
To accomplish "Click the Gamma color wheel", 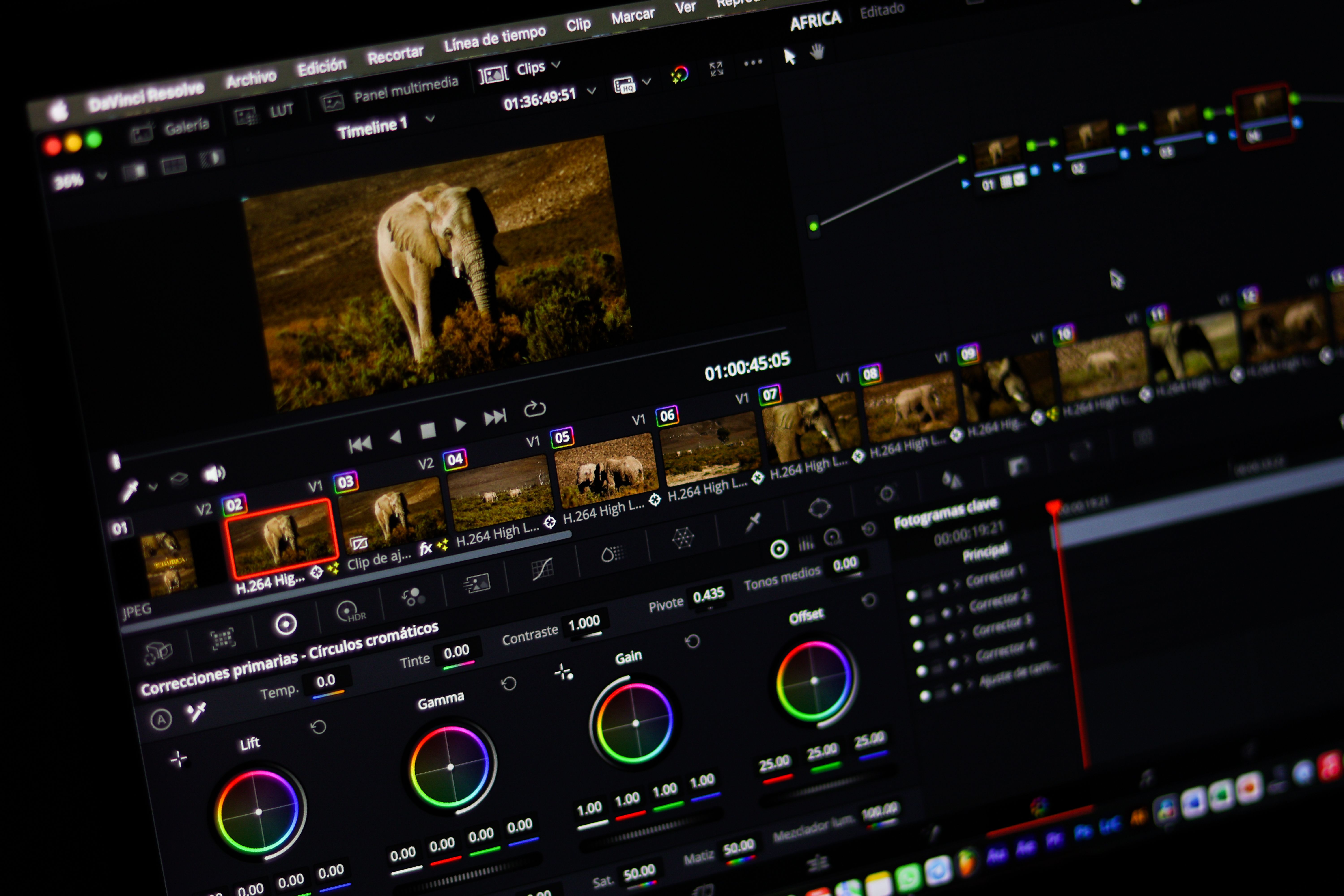I will [x=450, y=767].
